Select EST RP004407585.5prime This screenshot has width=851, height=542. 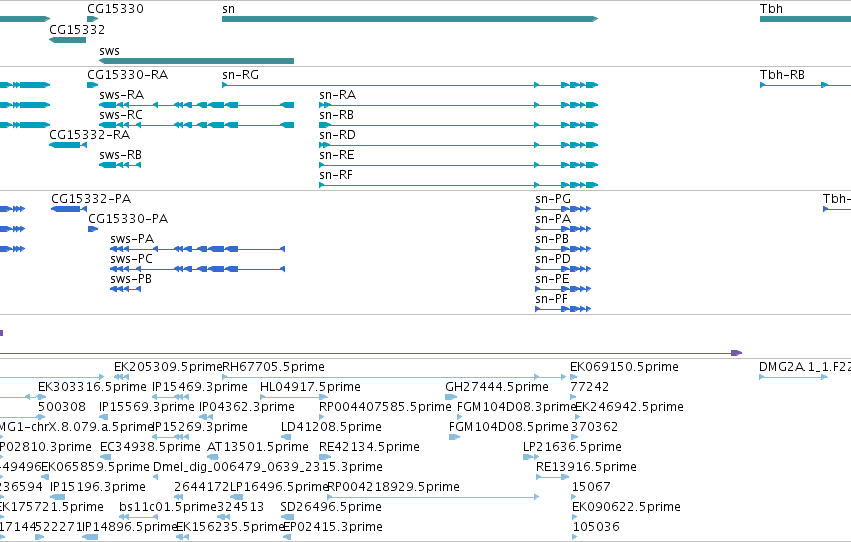click(322, 417)
